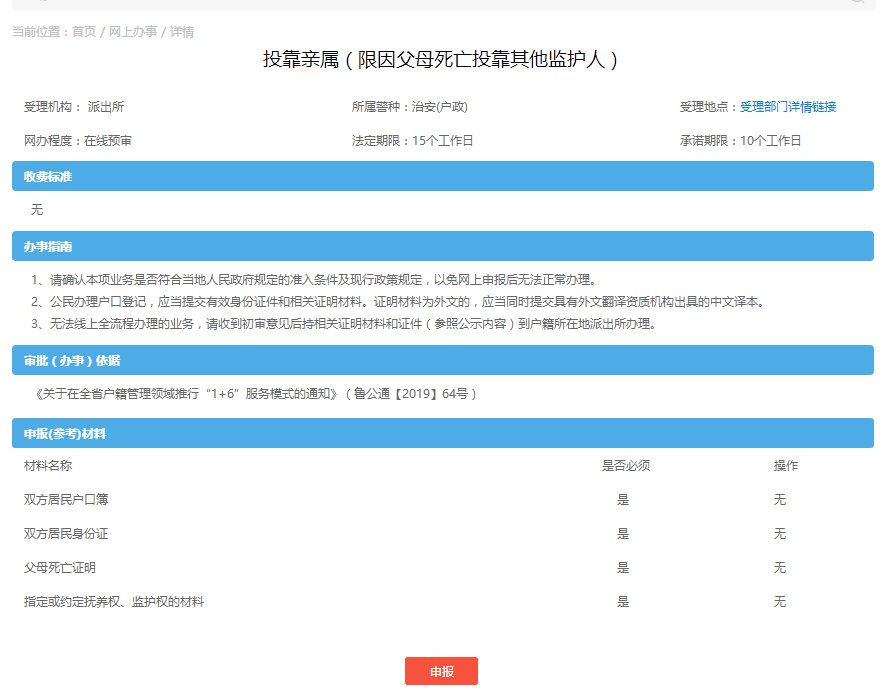Click the 投靠亲属 page title
Screen dimensions: 891x695
[442, 60]
